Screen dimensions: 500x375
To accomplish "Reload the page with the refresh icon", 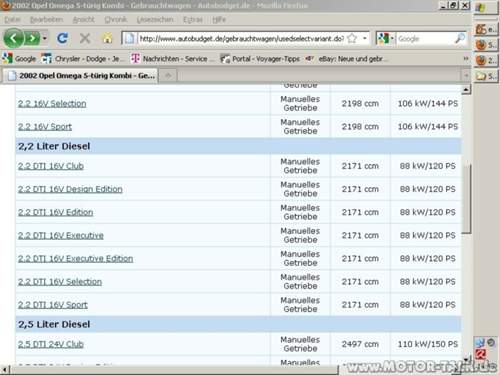I will point(62,39).
